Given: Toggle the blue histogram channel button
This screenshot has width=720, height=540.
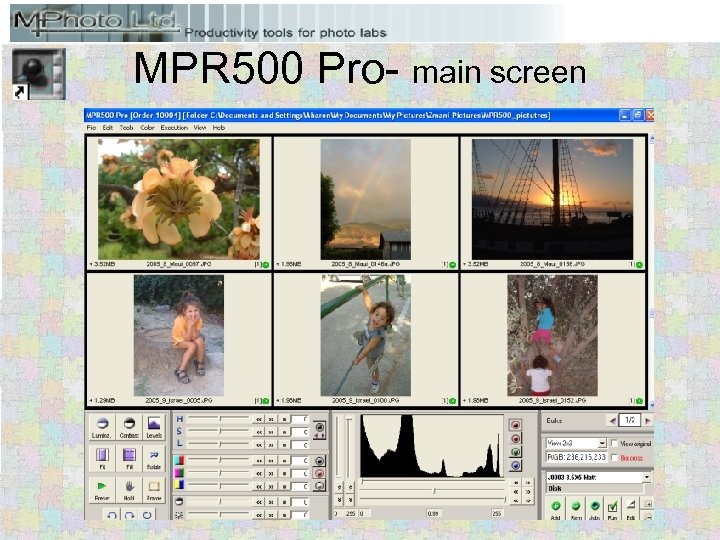Looking at the screenshot, I should (x=516, y=466).
